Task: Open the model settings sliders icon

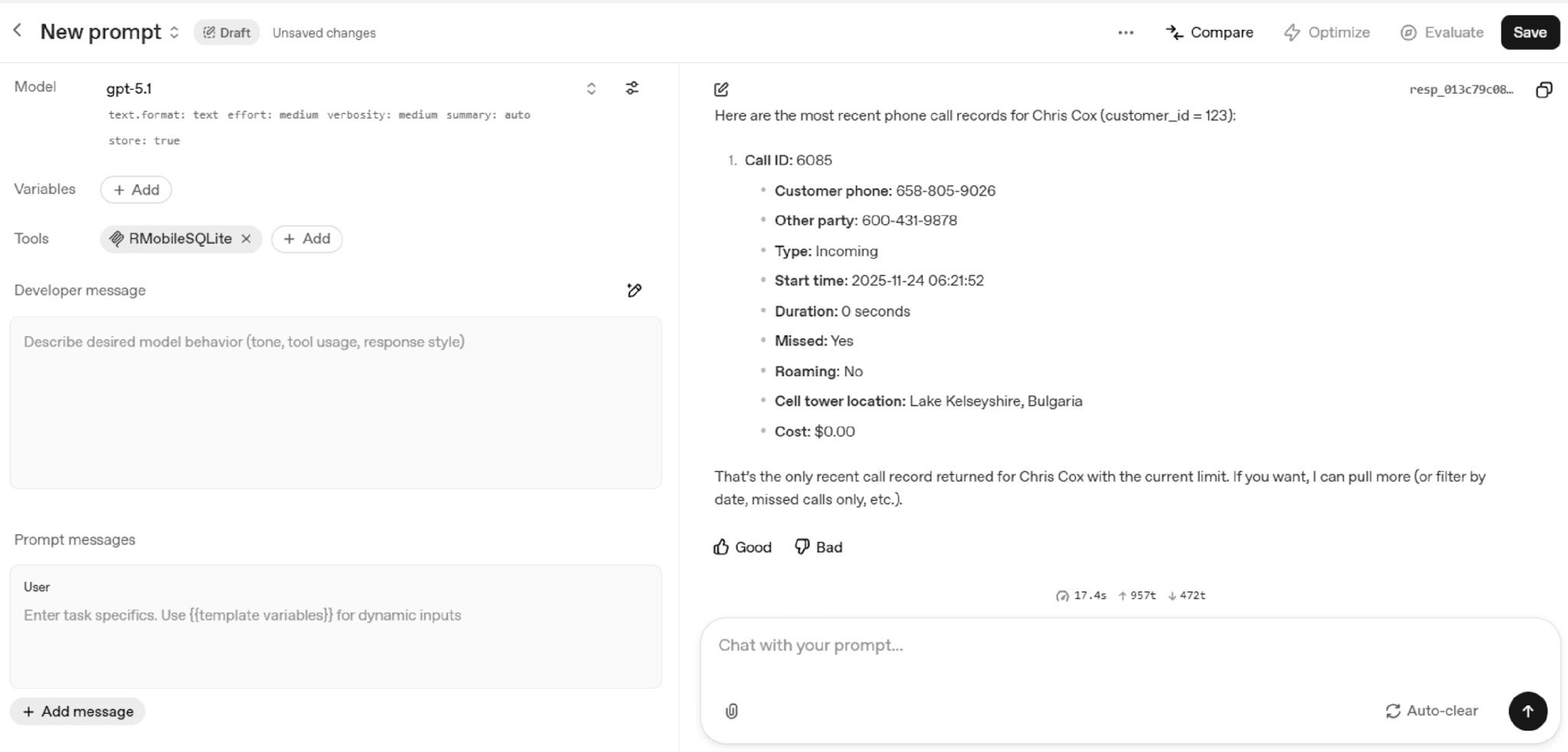Action: 632,88
